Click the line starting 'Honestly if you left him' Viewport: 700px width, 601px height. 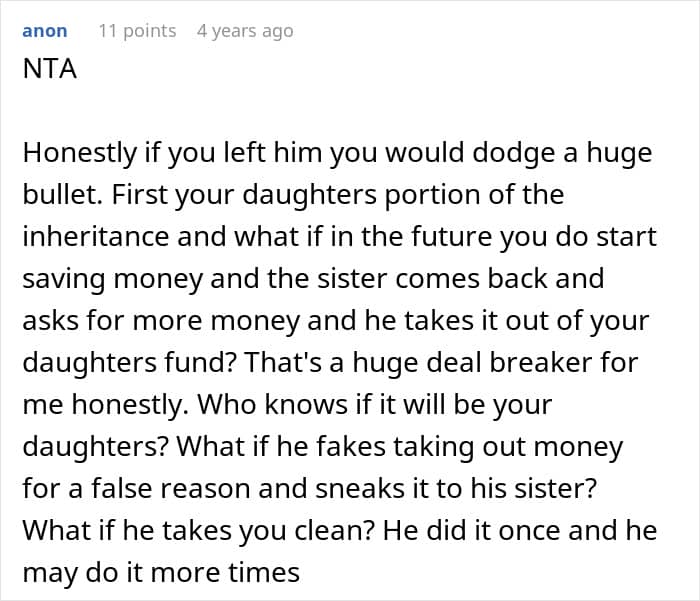tap(338, 153)
